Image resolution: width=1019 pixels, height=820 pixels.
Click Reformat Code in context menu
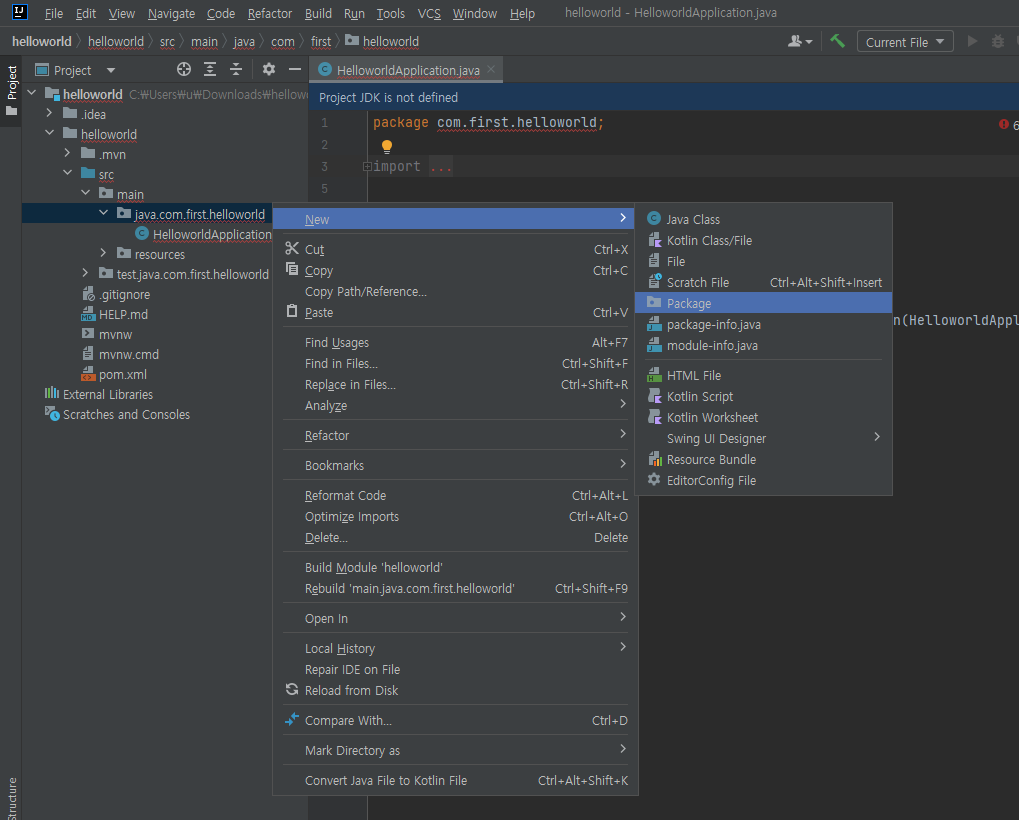coord(456,496)
